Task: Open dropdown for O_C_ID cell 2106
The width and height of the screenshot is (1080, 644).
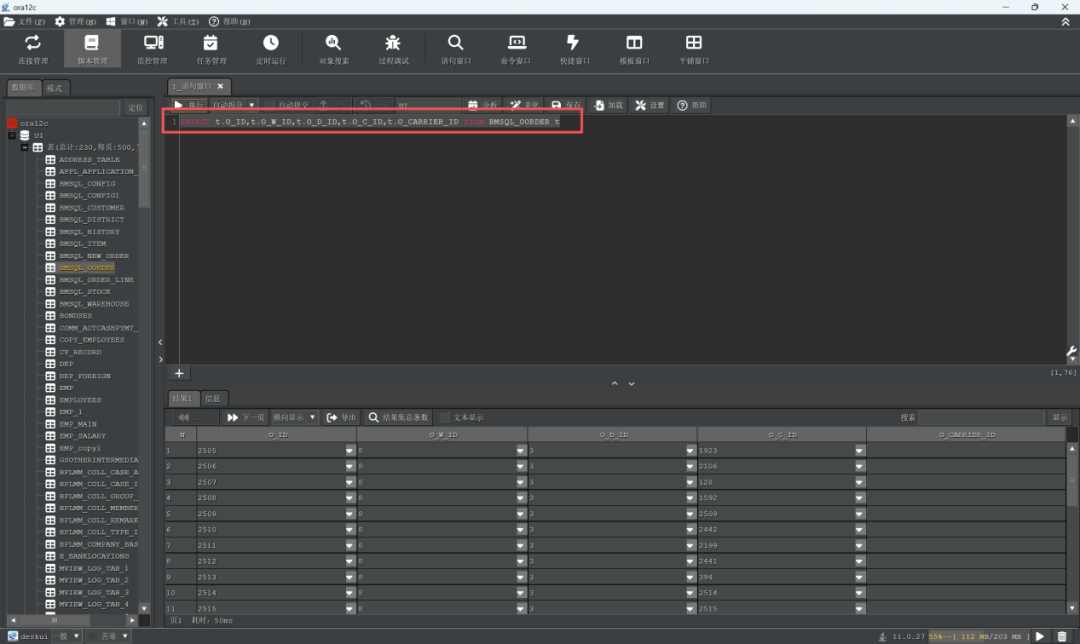Action: [859, 466]
